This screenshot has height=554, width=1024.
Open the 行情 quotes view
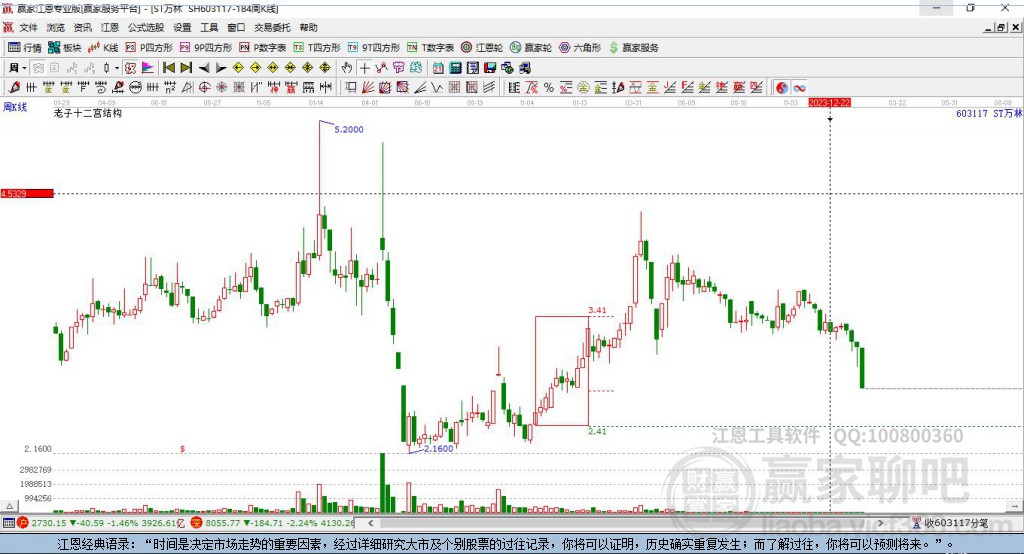point(24,48)
